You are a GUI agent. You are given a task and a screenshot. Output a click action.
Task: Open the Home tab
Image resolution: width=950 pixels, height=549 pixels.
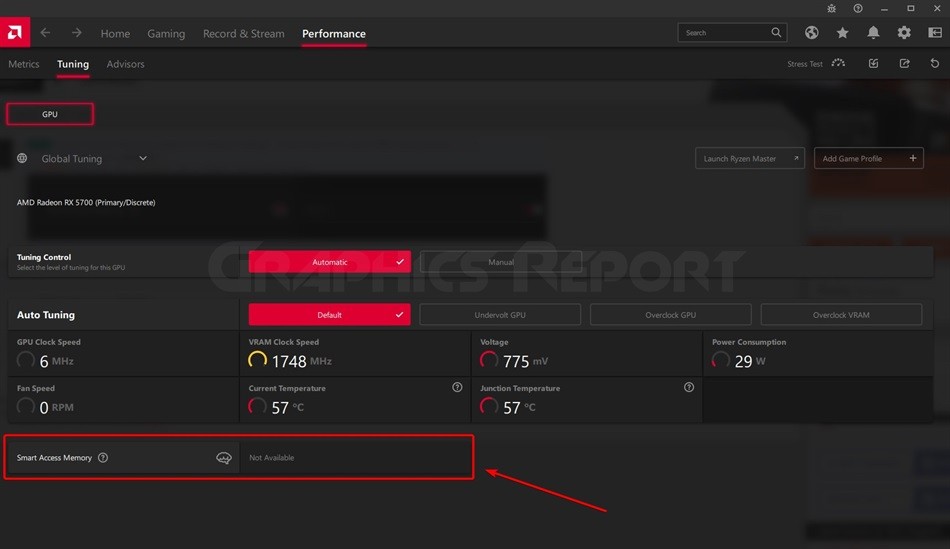(x=115, y=33)
